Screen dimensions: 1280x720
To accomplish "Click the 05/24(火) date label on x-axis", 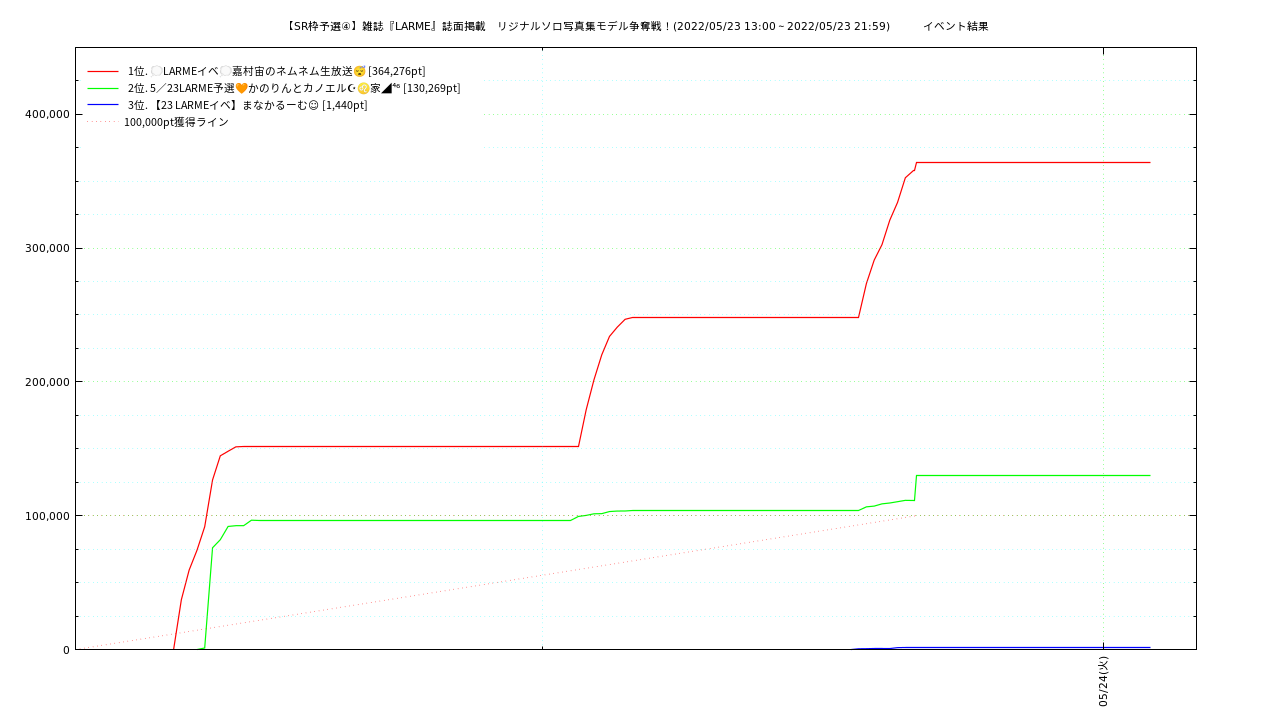I will pyautogui.click(x=1103, y=681).
